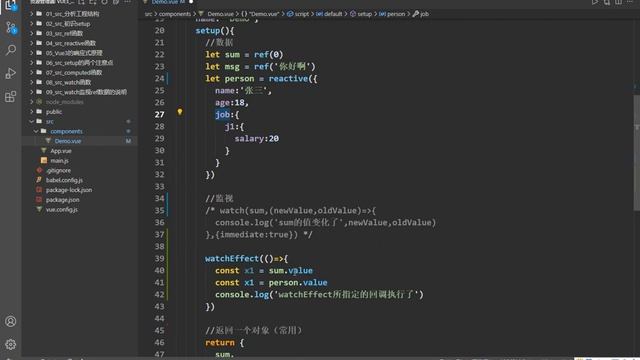Click the Split Editor icon

point(619,2)
